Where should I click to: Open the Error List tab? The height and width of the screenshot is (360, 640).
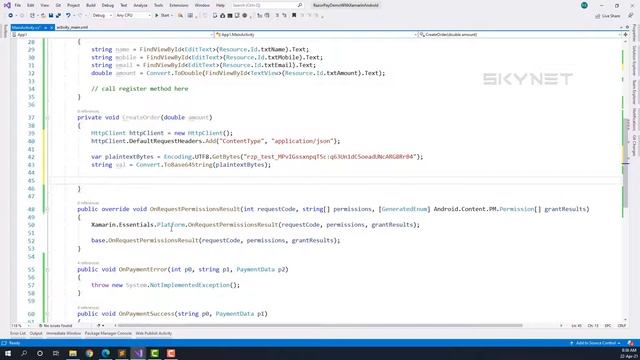point(18,333)
